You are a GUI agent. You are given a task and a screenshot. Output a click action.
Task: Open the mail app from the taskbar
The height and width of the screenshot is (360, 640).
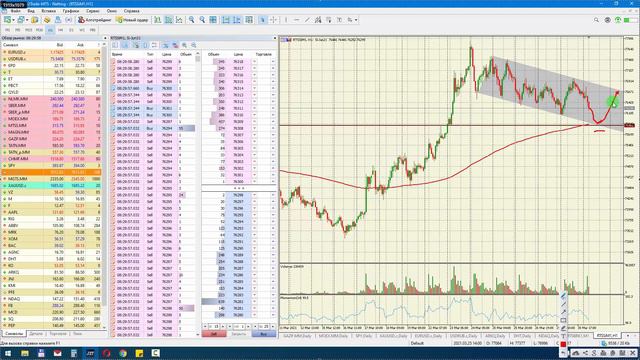57,353
